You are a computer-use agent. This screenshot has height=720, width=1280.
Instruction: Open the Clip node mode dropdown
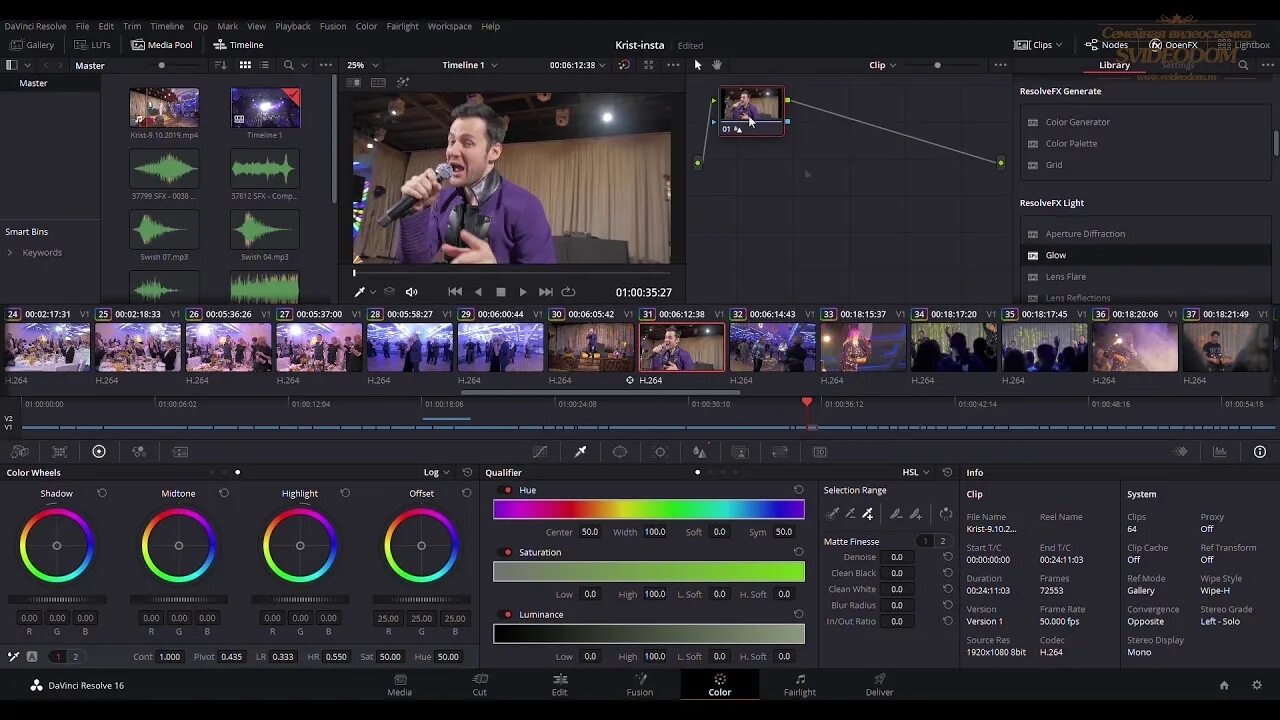point(882,65)
